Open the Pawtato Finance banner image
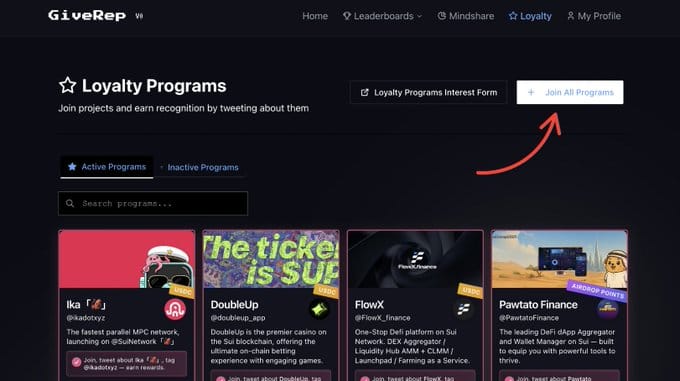680x381 pixels. [x=559, y=259]
